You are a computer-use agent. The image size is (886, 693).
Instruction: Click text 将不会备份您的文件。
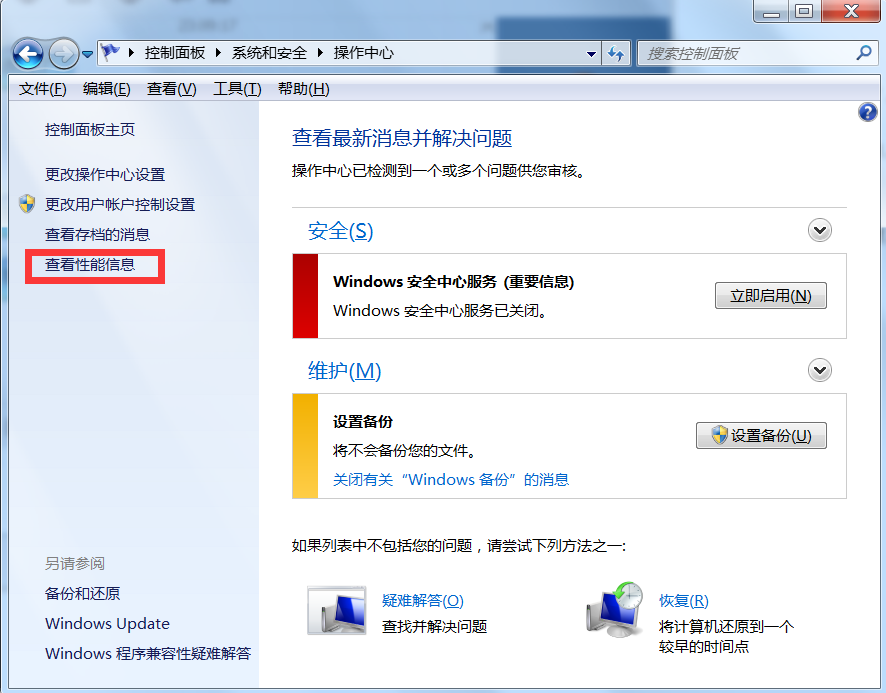pyautogui.click(x=406, y=451)
